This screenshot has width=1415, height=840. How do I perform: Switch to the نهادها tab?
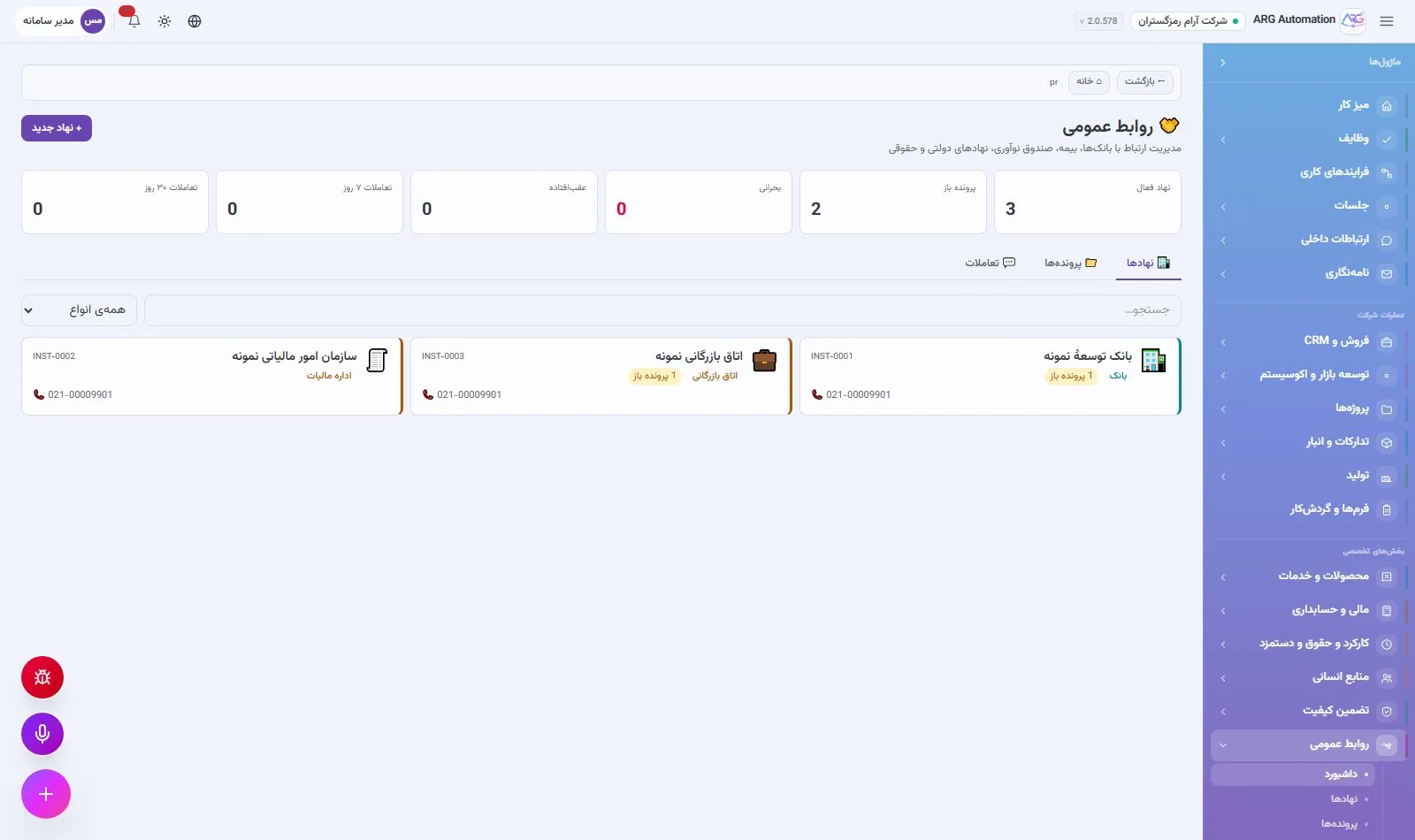click(x=1148, y=263)
